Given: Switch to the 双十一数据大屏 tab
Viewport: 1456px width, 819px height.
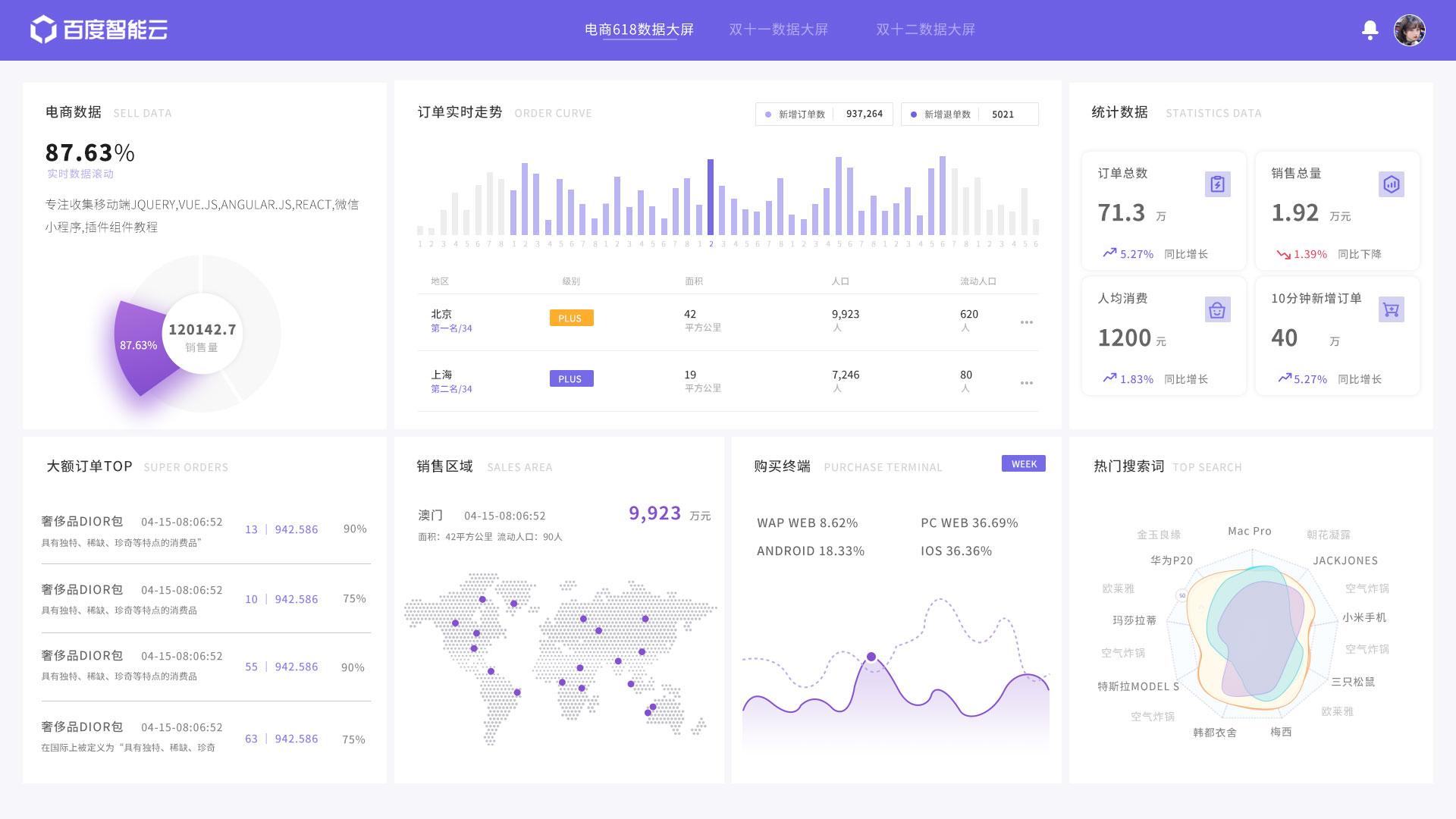Looking at the screenshot, I should pos(778,30).
